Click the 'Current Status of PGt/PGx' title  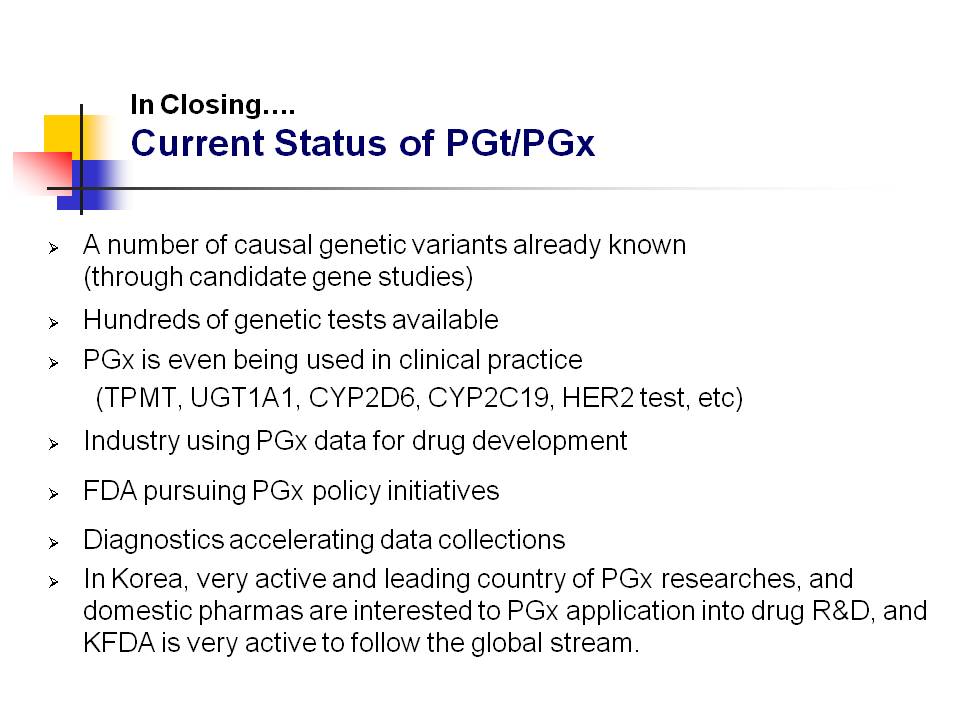(x=362, y=143)
